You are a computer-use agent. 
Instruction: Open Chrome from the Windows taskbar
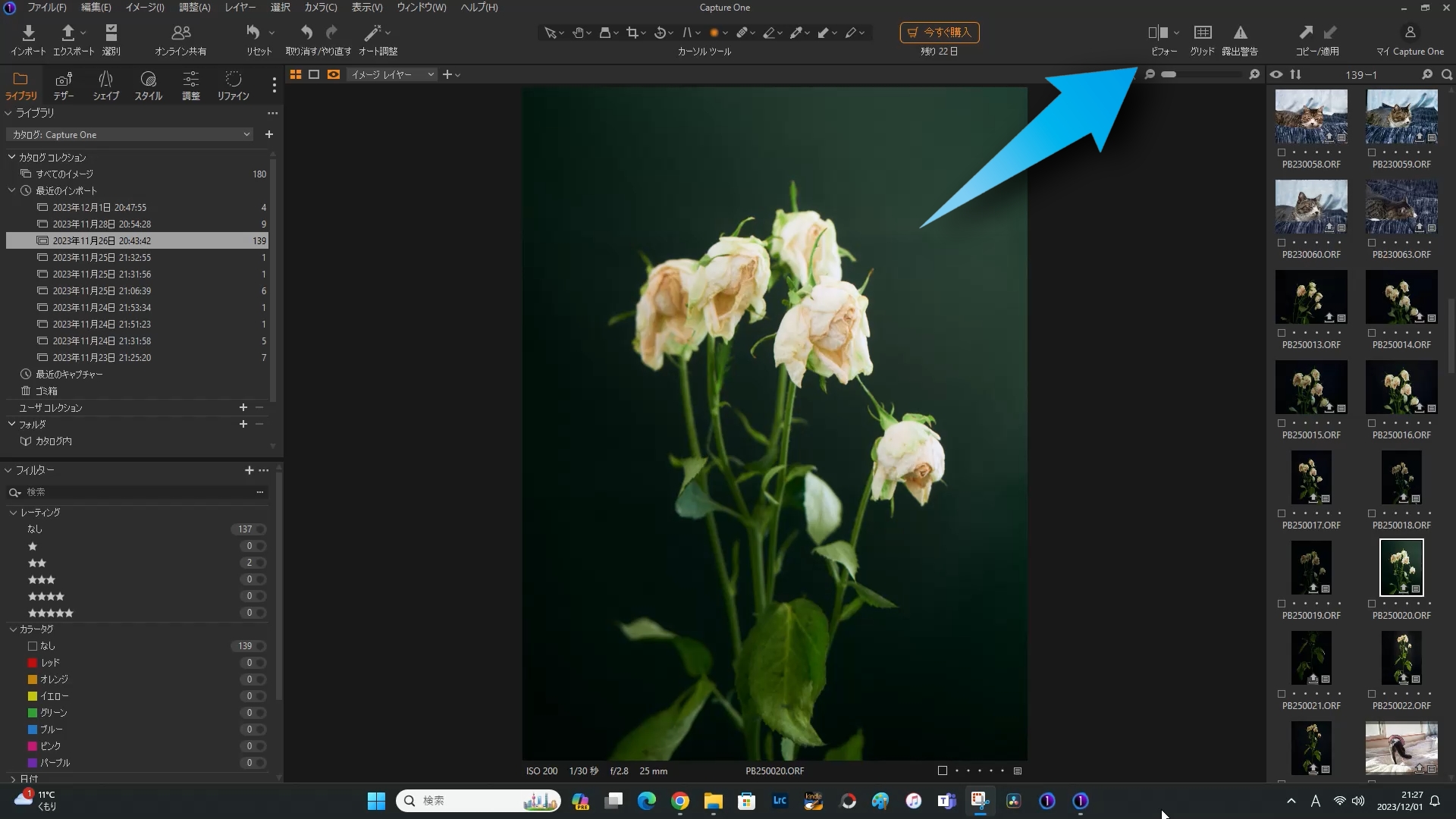[680, 801]
